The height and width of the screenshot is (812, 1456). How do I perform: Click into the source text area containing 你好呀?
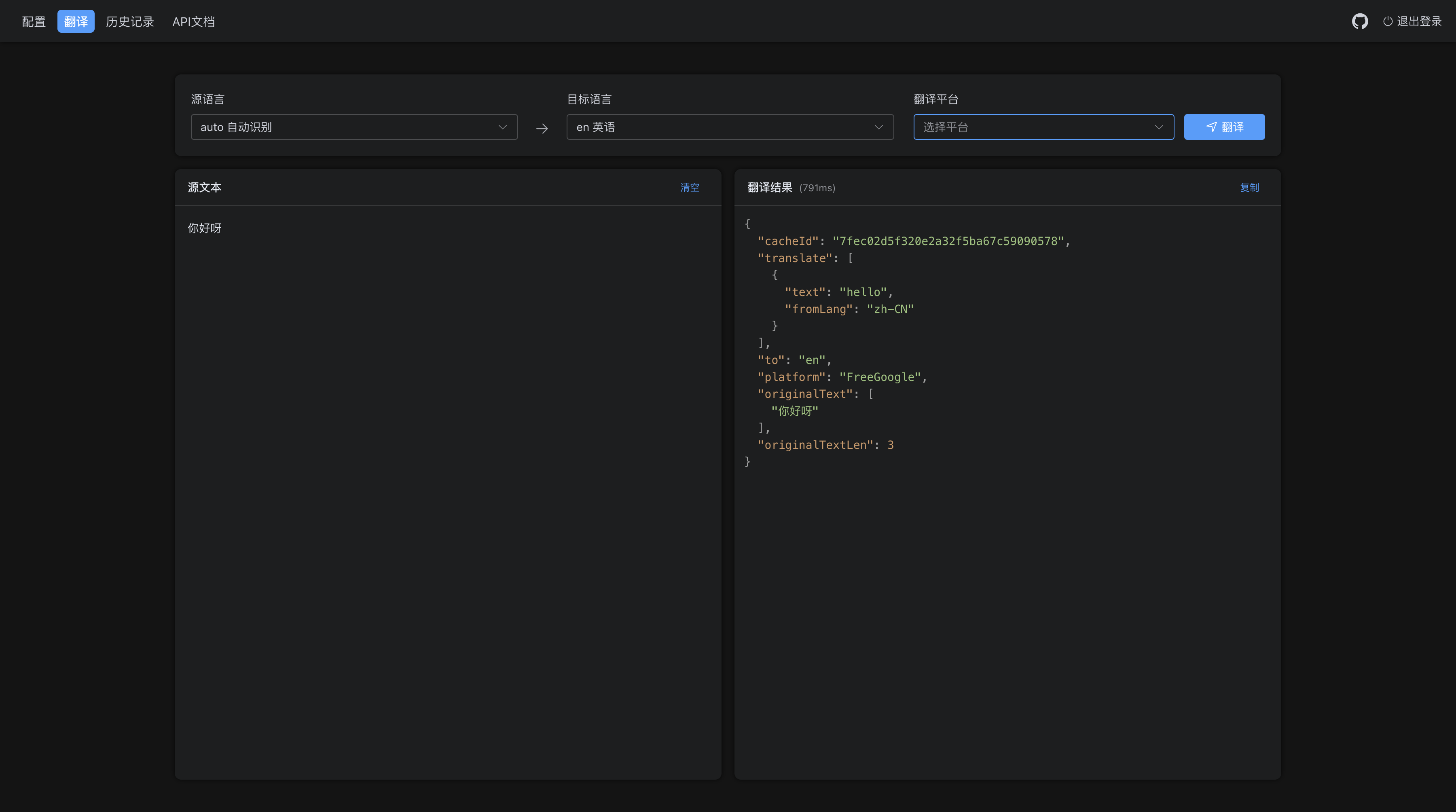coord(448,492)
